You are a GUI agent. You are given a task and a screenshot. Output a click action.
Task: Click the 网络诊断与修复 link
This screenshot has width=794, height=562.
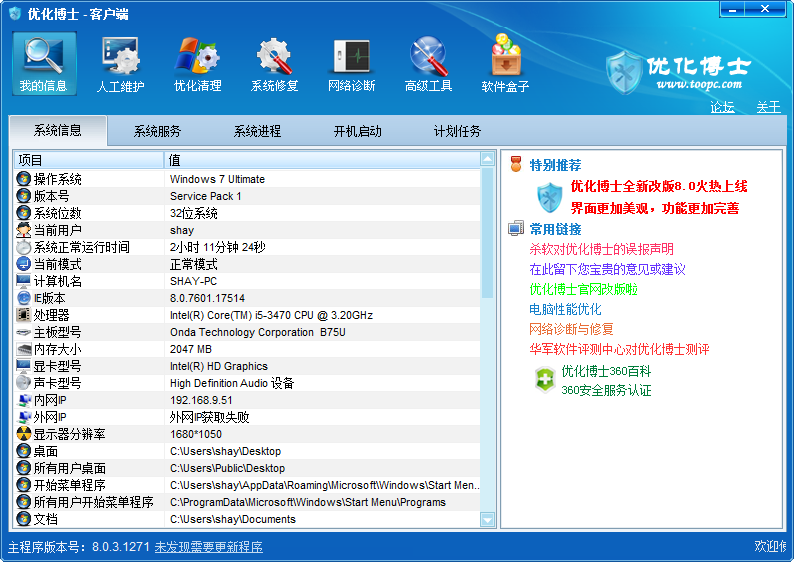[571, 329]
